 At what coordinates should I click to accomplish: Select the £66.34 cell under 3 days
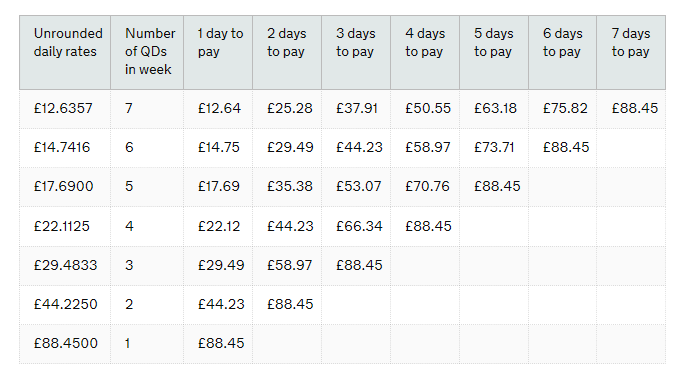click(x=356, y=227)
